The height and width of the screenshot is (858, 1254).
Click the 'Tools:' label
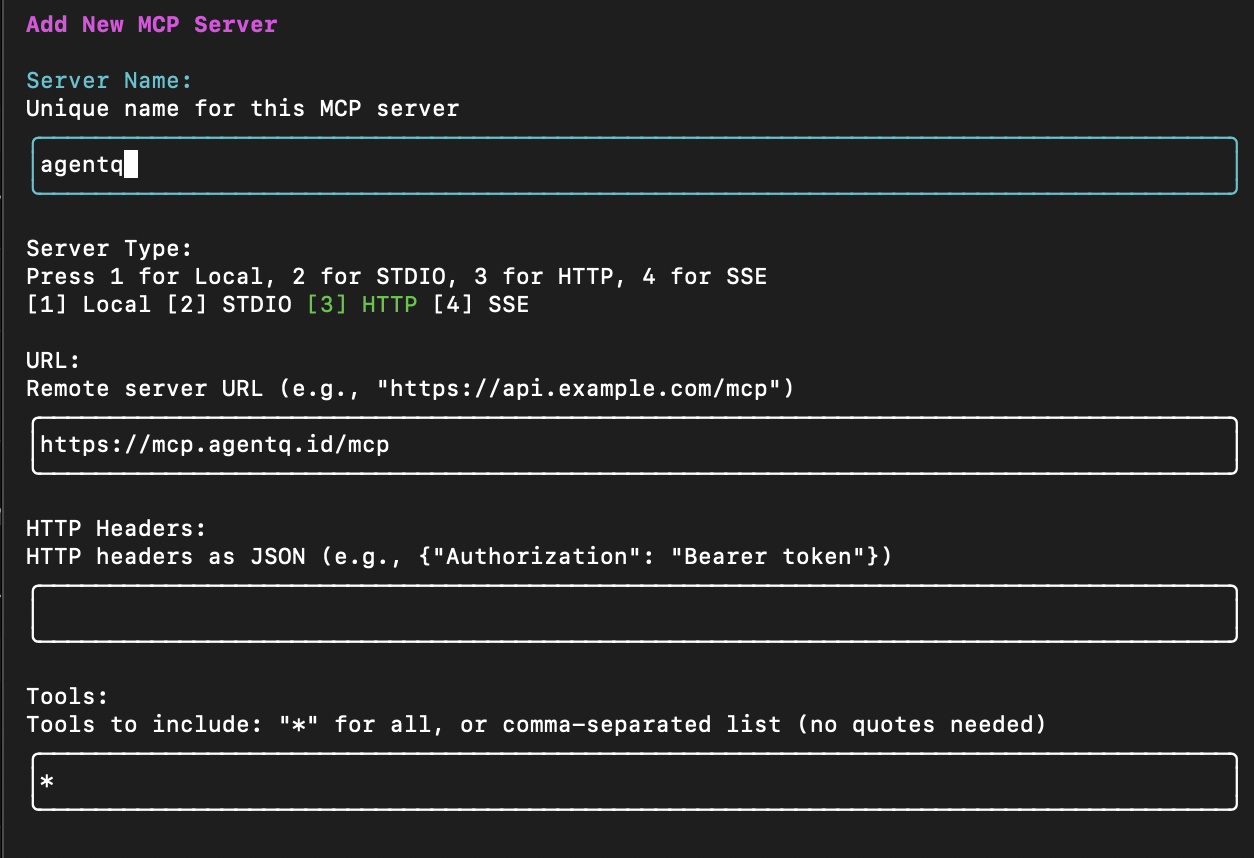tap(67, 696)
